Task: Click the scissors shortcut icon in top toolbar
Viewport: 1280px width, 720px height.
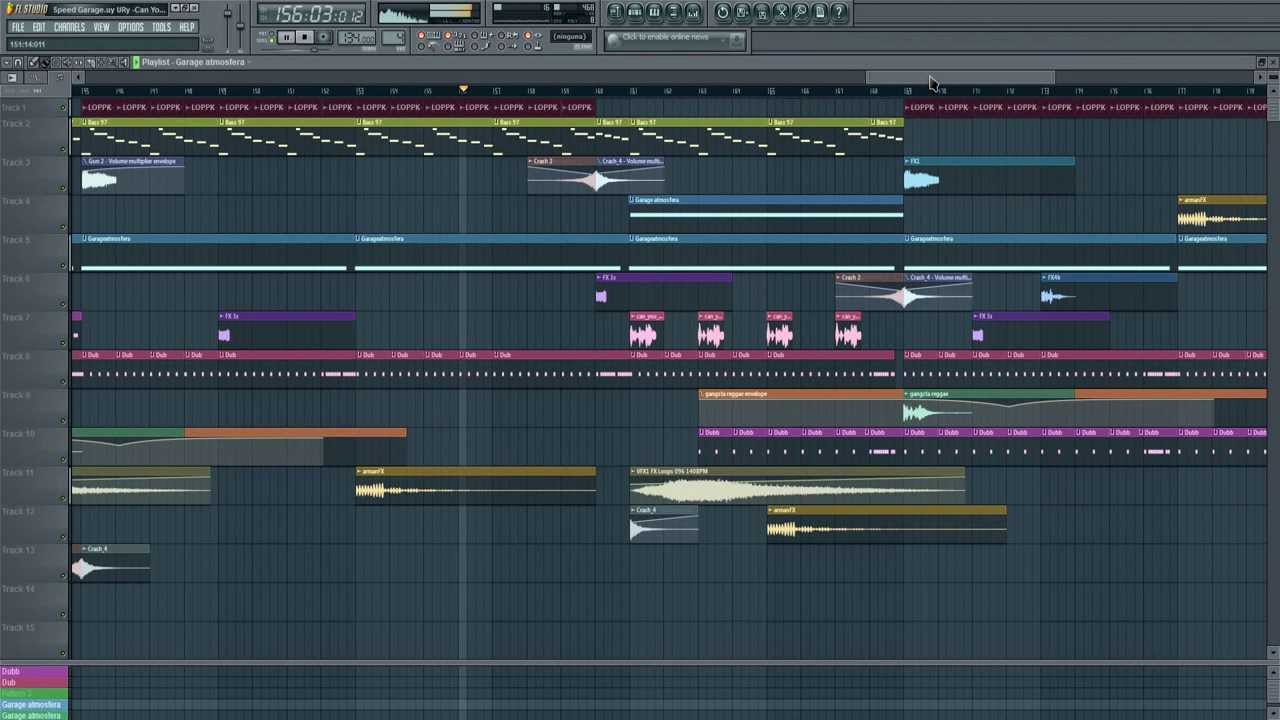Action: [782, 12]
